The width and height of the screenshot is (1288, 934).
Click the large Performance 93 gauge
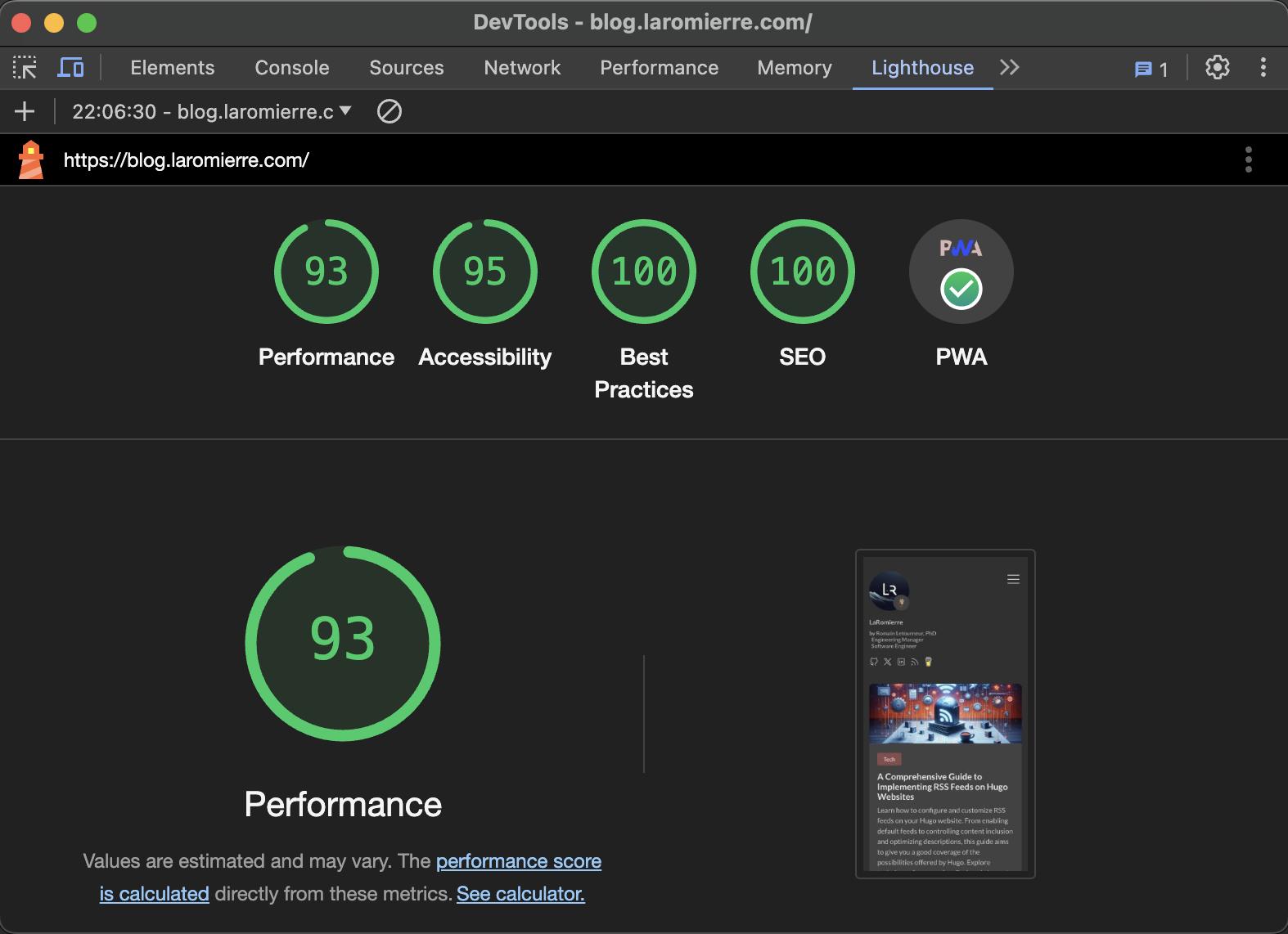tap(343, 643)
